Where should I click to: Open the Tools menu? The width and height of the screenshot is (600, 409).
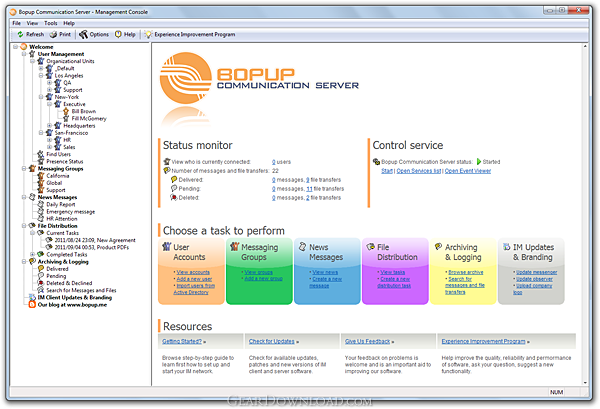51,23
